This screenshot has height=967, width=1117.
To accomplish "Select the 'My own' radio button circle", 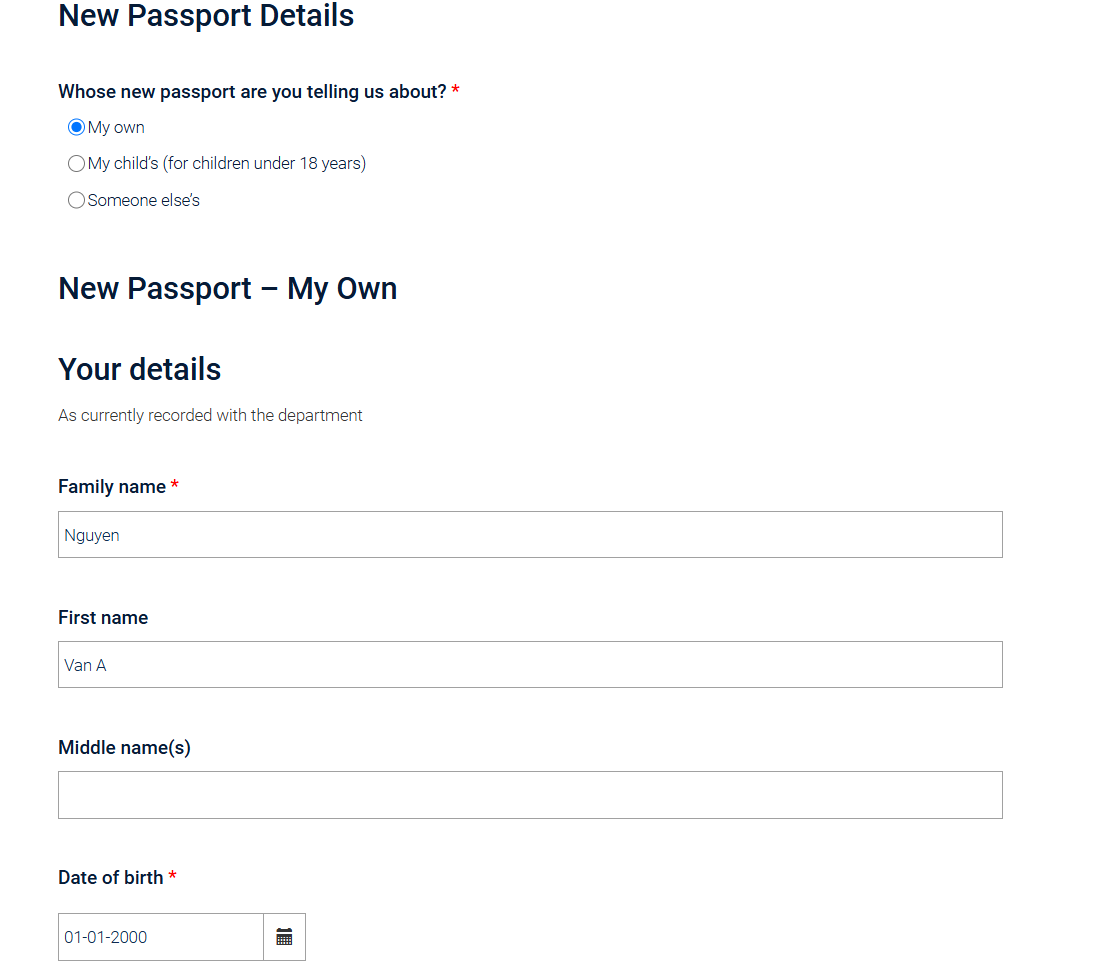I will (x=76, y=128).
